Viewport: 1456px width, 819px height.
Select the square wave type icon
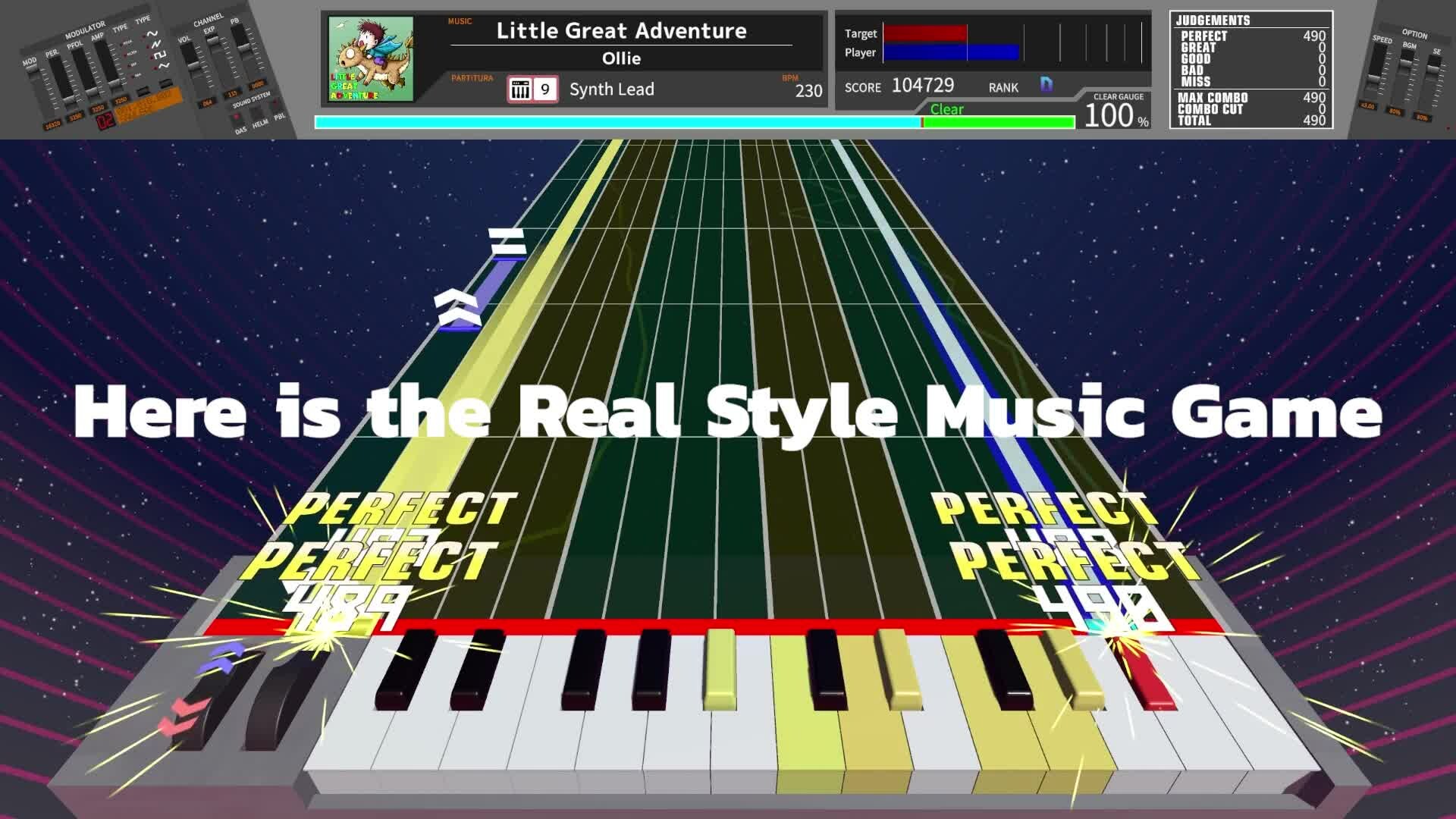160,55
